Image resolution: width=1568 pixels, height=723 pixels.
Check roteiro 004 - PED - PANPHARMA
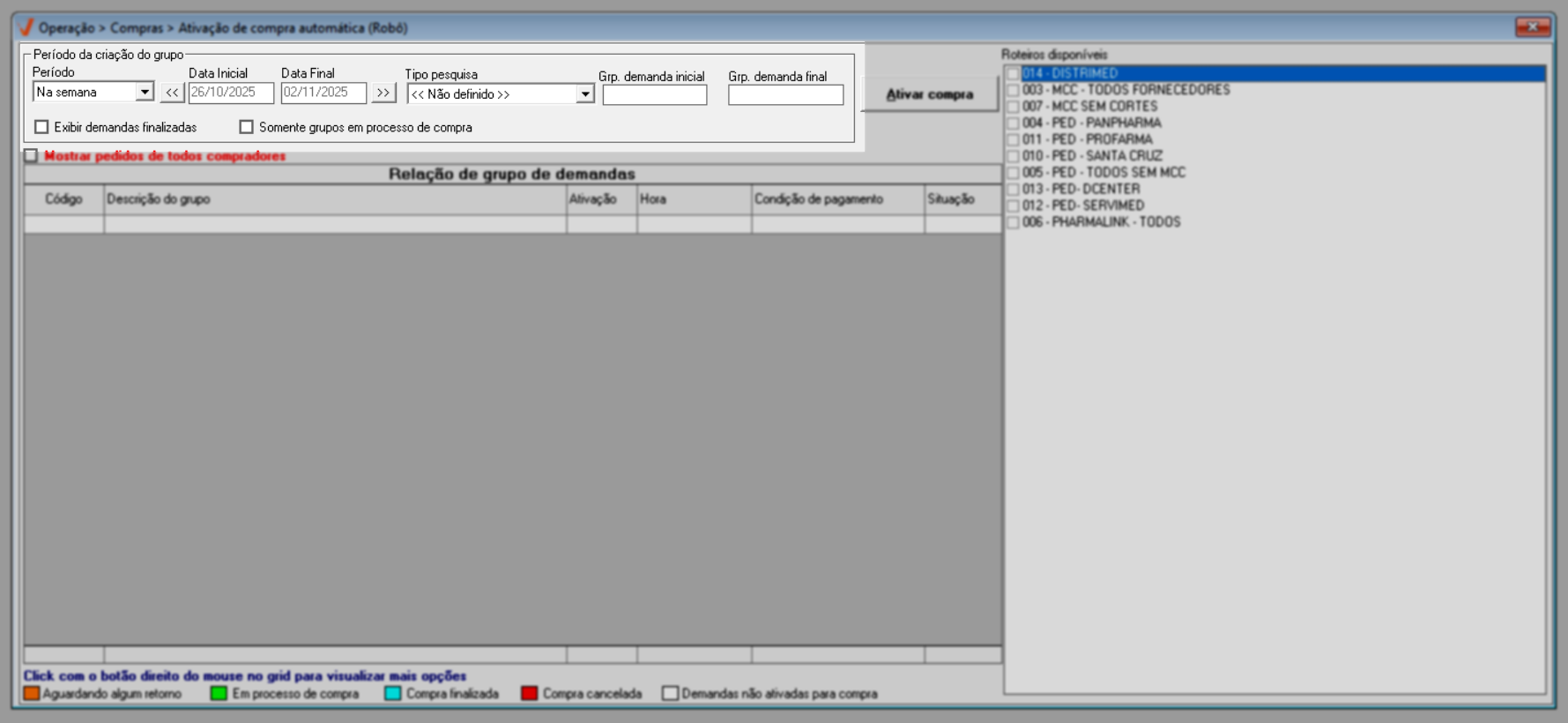(x=1014, y=123)
